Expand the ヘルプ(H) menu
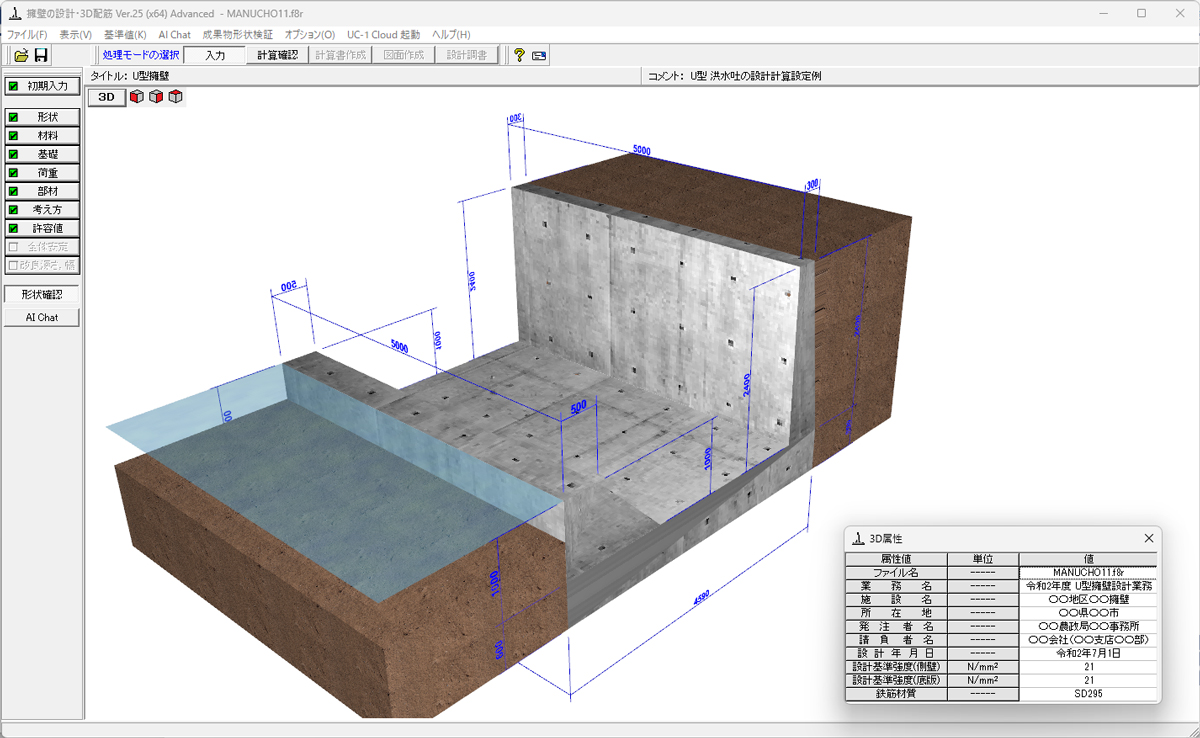Image resolution: width=1200 pixels, height=738 pixels. [x=451, y=34]
